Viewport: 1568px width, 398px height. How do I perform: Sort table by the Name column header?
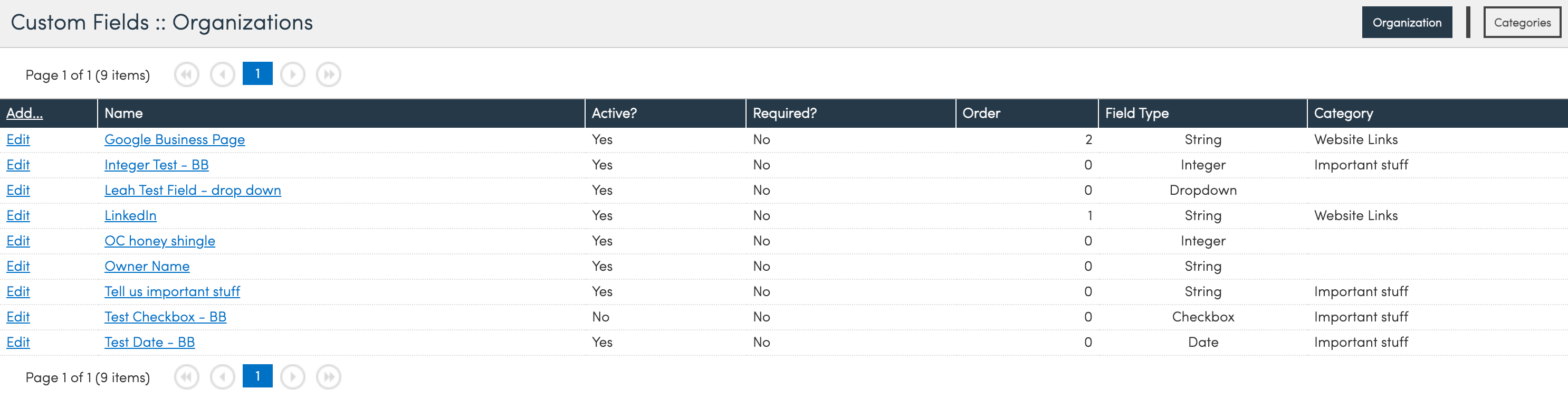[x=123, y=113]
